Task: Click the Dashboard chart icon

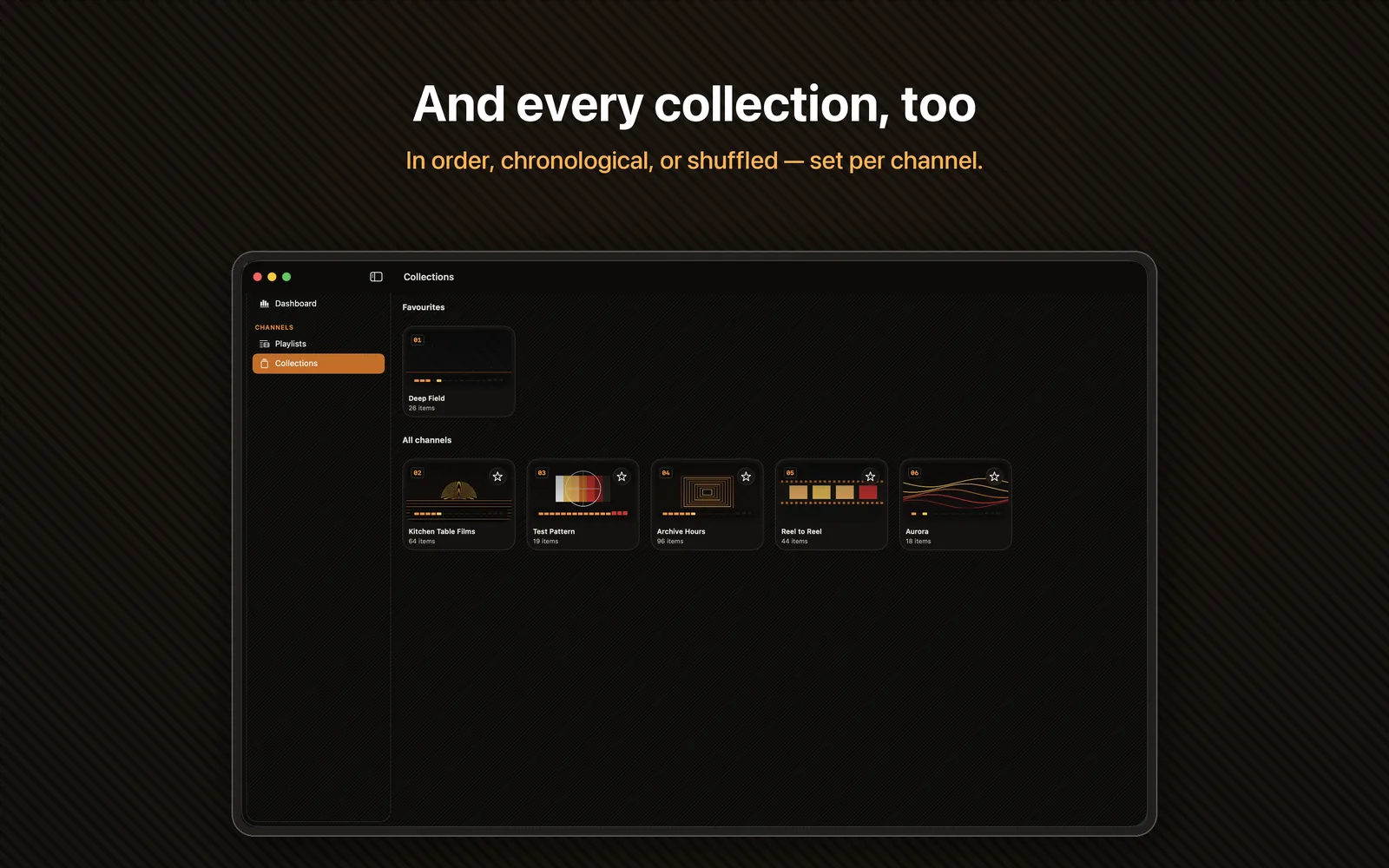Action: tap(265, 304)
